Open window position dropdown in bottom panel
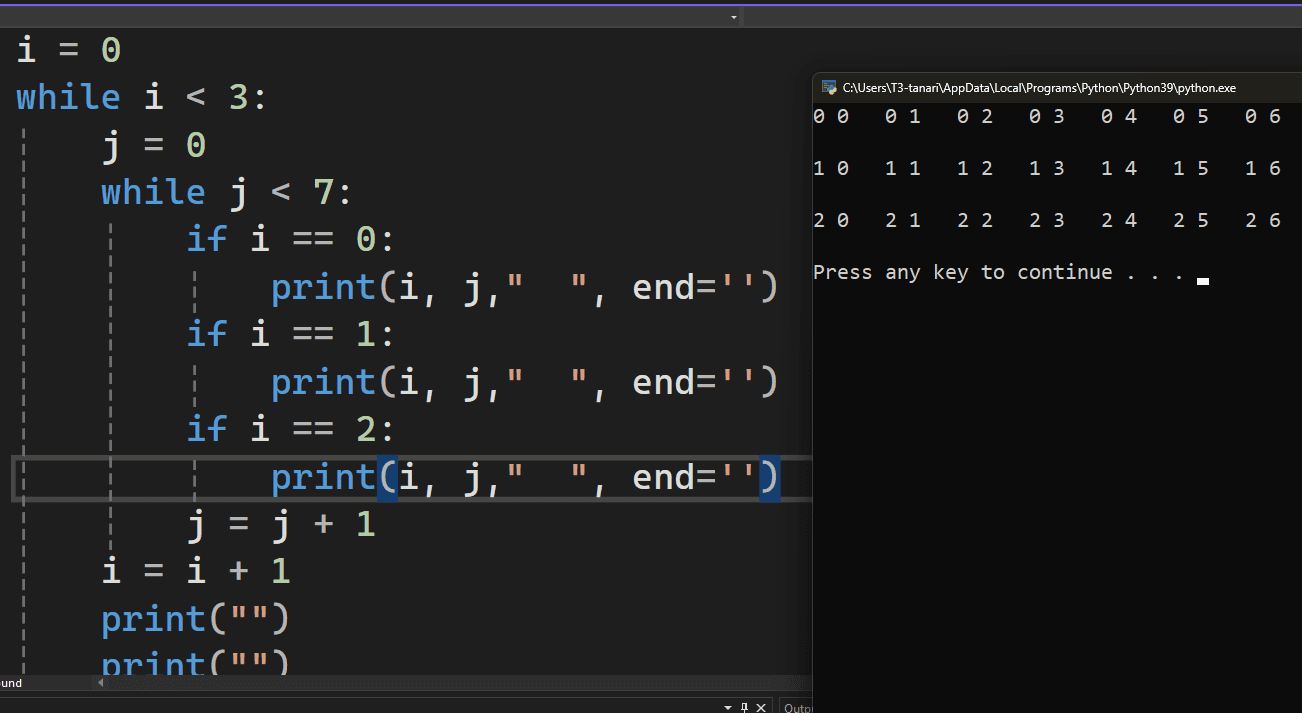This screenshot has height=713, width=1302. point(728,707)
